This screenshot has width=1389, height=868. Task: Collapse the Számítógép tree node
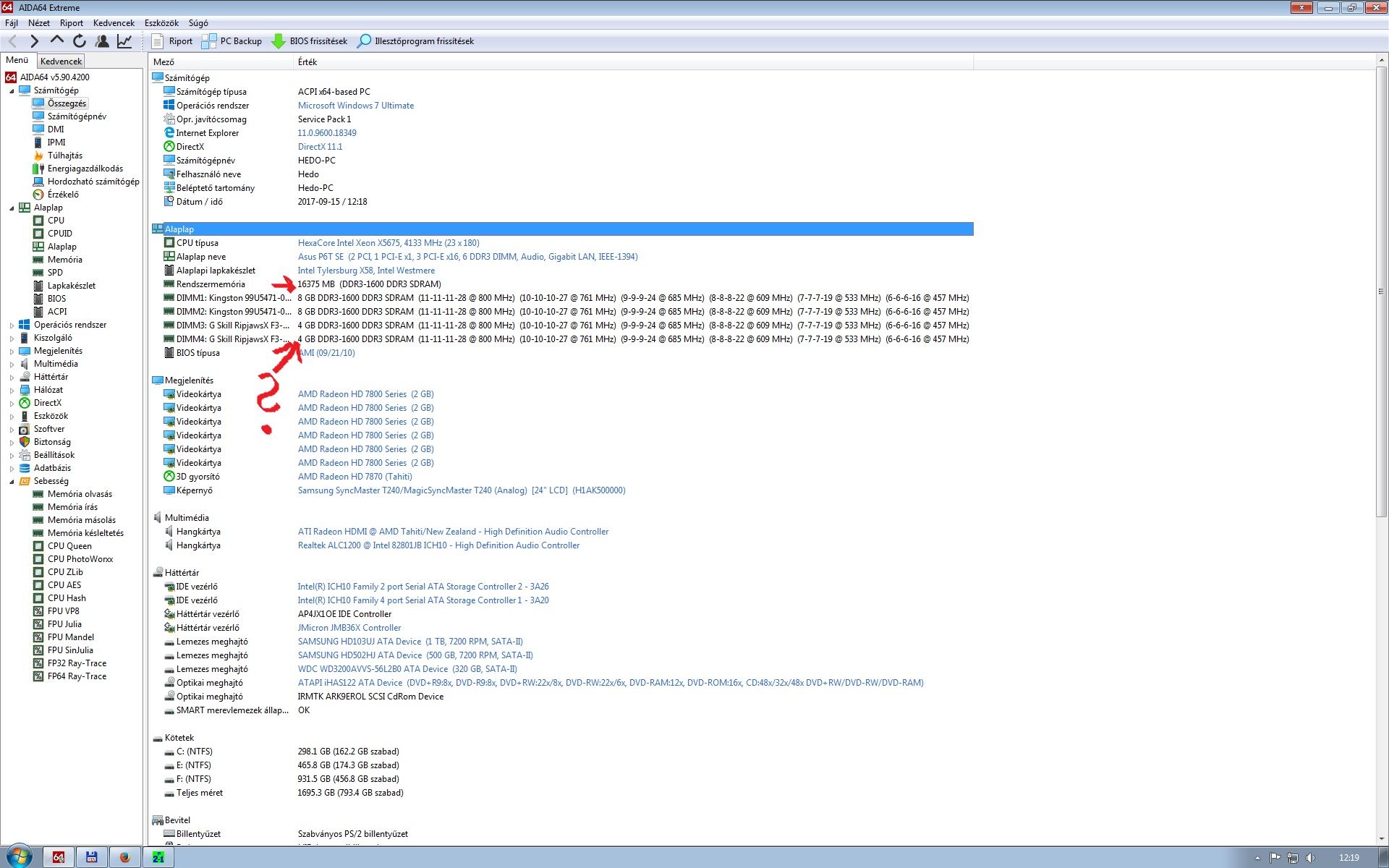12,91
